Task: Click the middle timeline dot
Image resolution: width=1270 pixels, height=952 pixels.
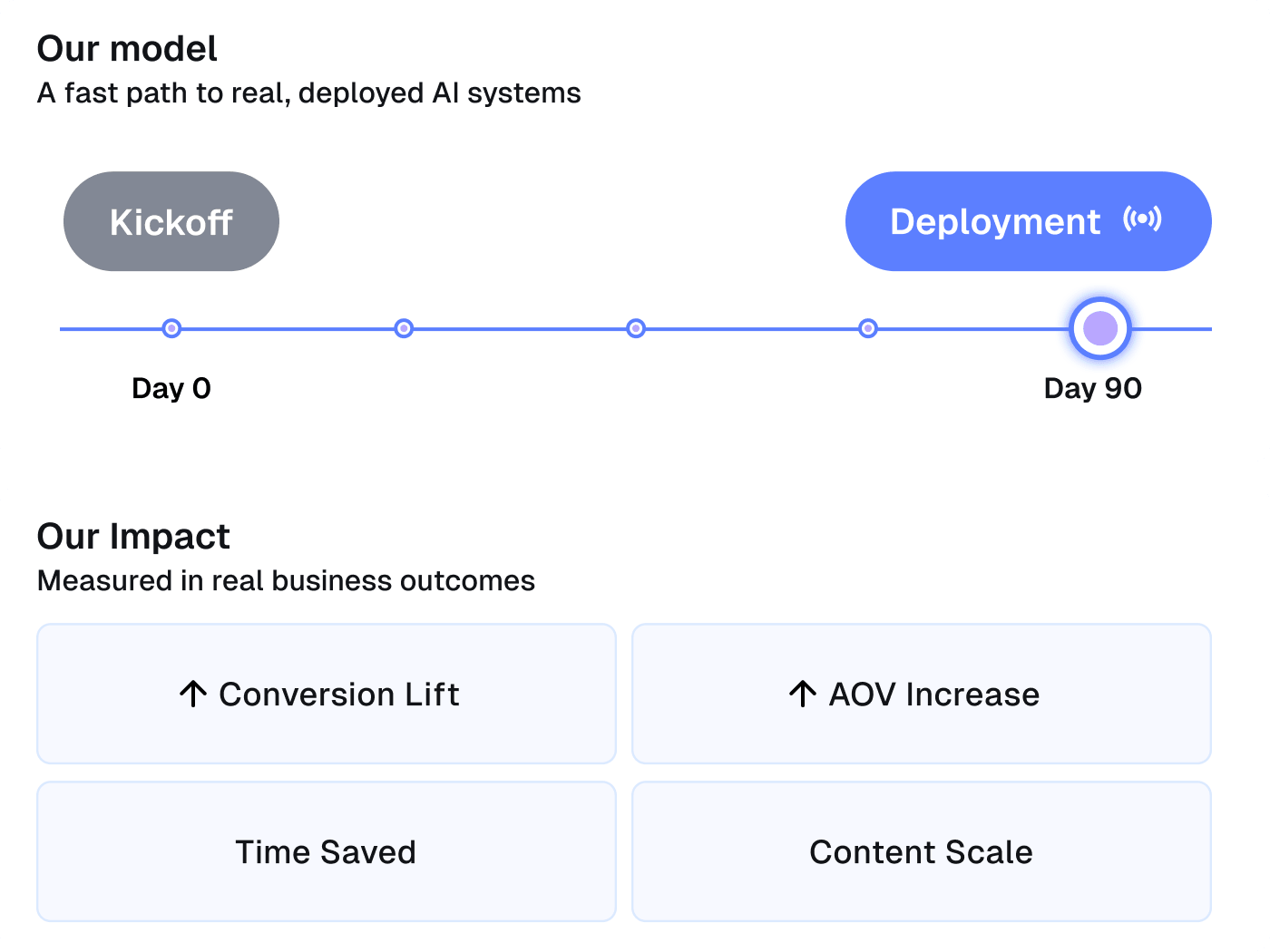Action: pos(636,328)
